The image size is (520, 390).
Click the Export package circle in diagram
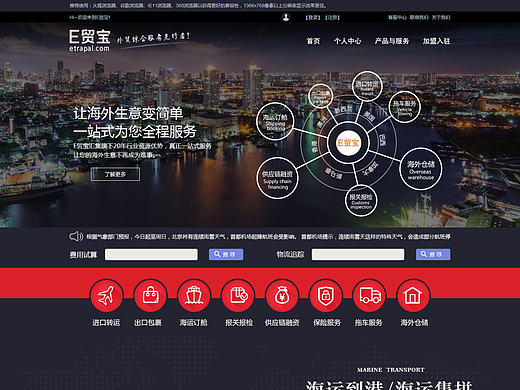(x=321, y=96)
